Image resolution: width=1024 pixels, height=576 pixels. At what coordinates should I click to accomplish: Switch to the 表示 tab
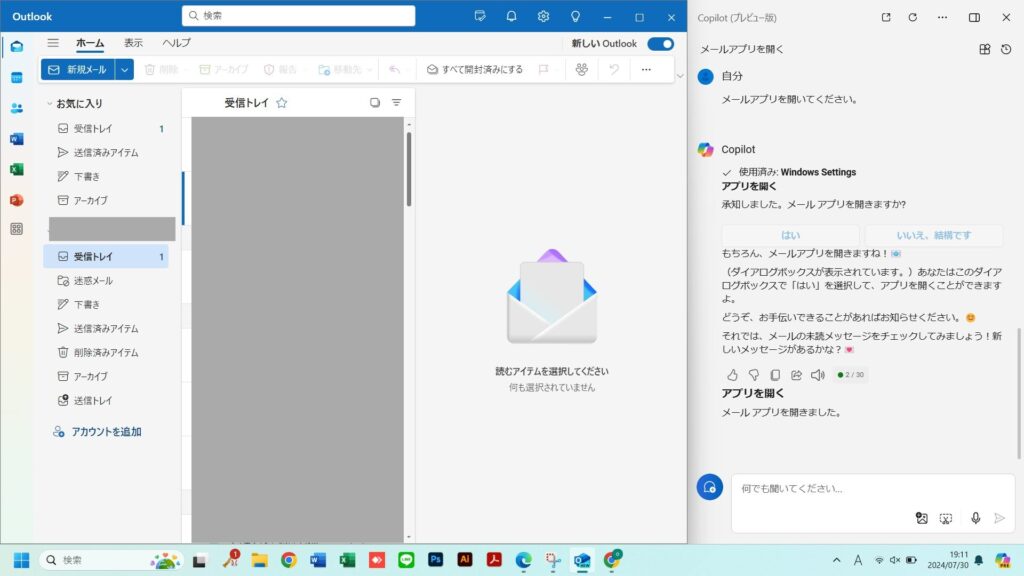133,43
